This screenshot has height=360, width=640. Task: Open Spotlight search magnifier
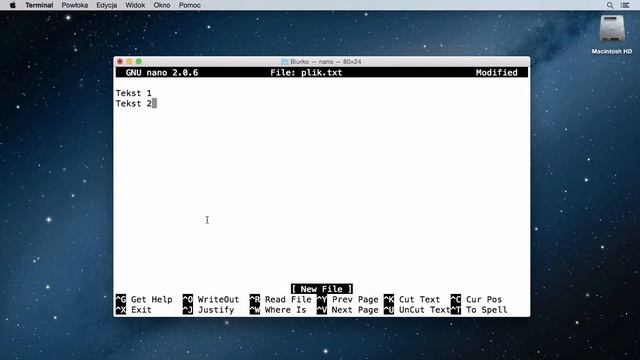[x=610, y=5]
